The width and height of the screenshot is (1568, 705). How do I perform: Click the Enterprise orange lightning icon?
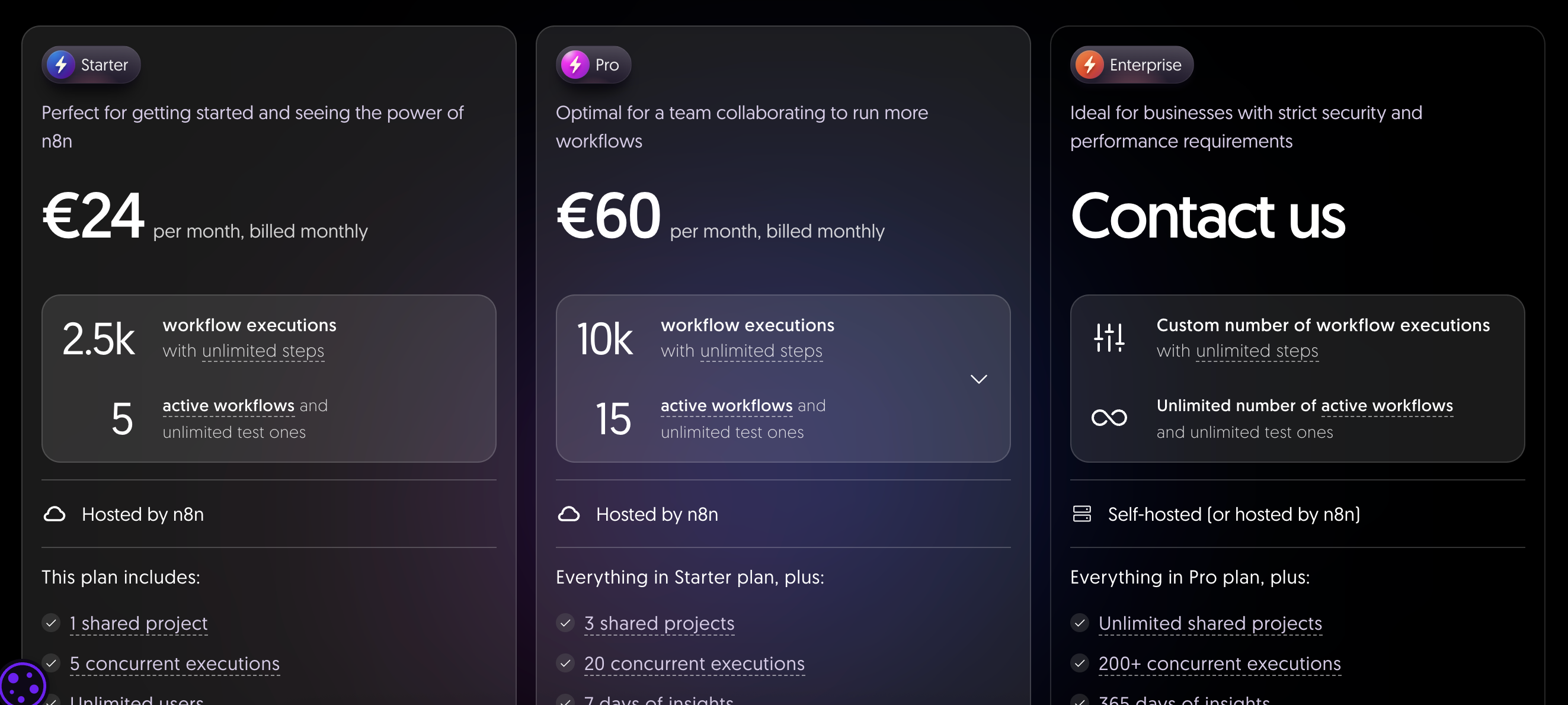click(1090, 65)
